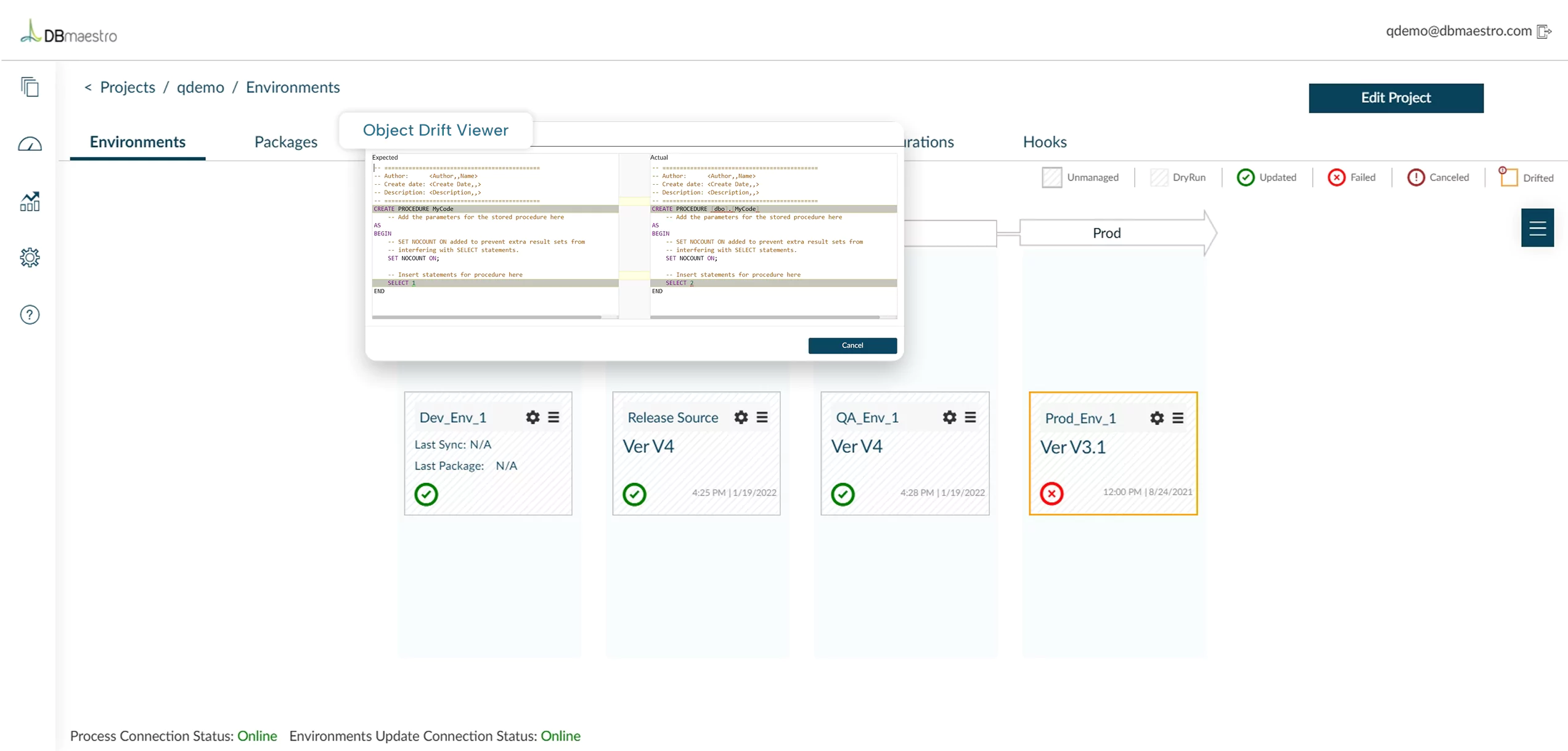The image size is (1568, 751).
Task: Switch to the Packages tab
Action: coord(286,142)
